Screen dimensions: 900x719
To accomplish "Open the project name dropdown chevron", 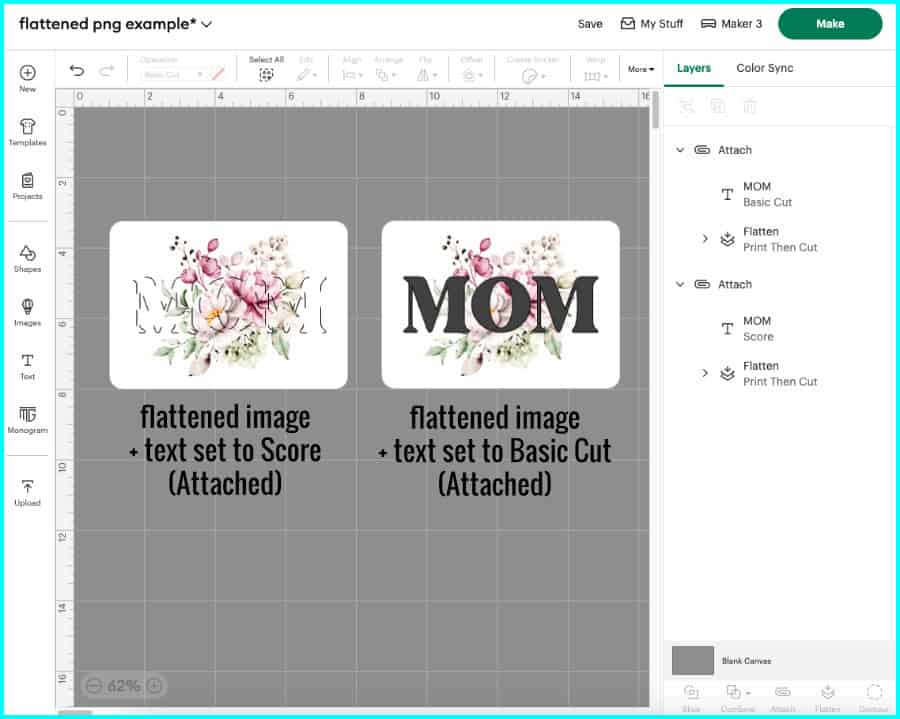I will pos(207,24).
